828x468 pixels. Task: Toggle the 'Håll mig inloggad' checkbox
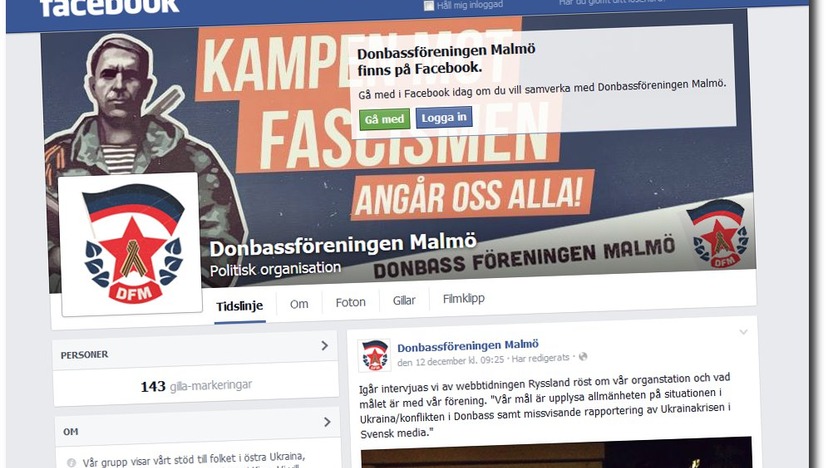[x=429, y=5]
